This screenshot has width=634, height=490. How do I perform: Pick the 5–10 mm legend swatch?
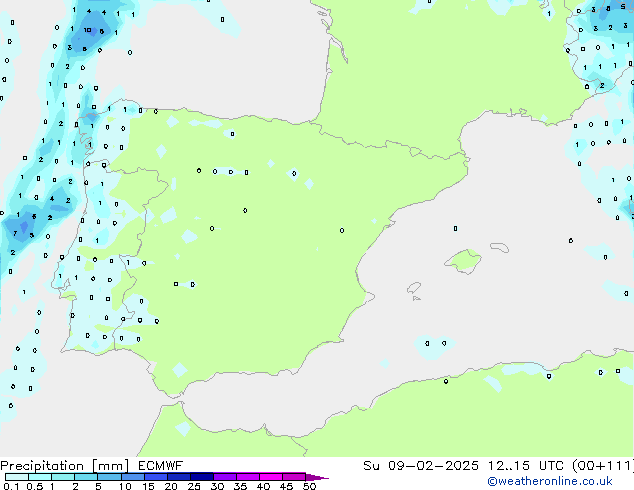pyautogui.click(x=109, y=477)
